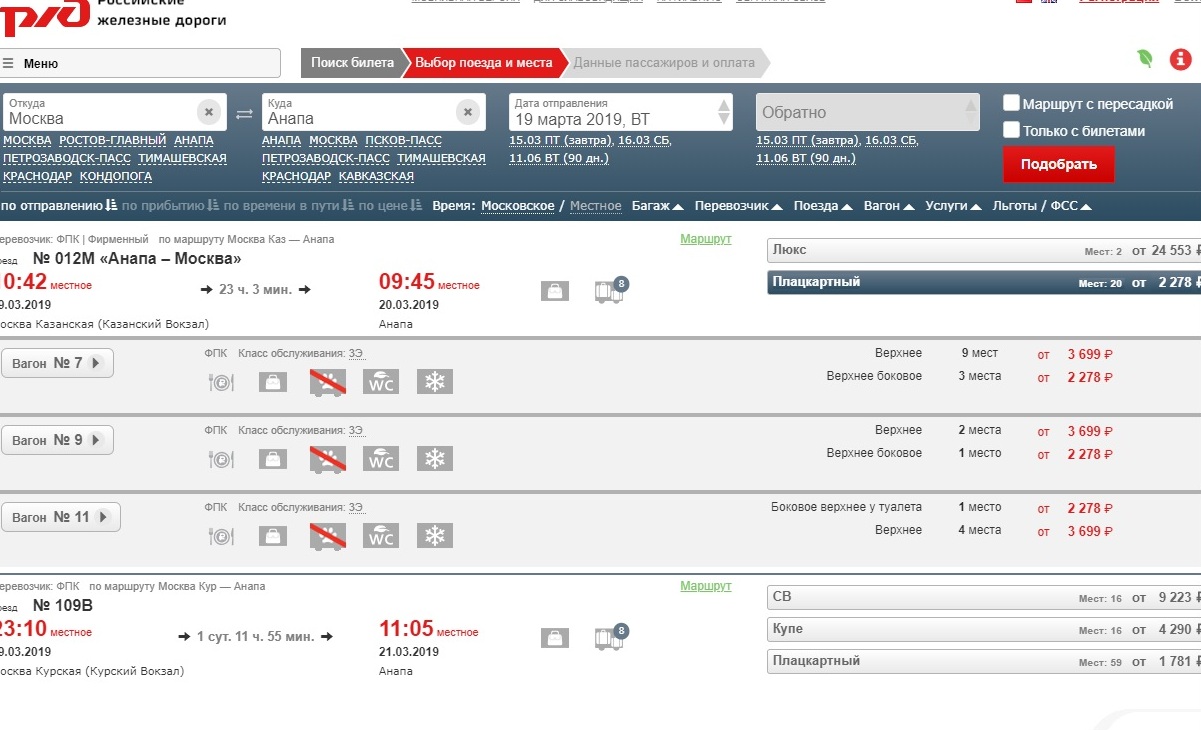Click the WC icon in Вагон № 9
The image size is (1201, 730).
[381, 459]
